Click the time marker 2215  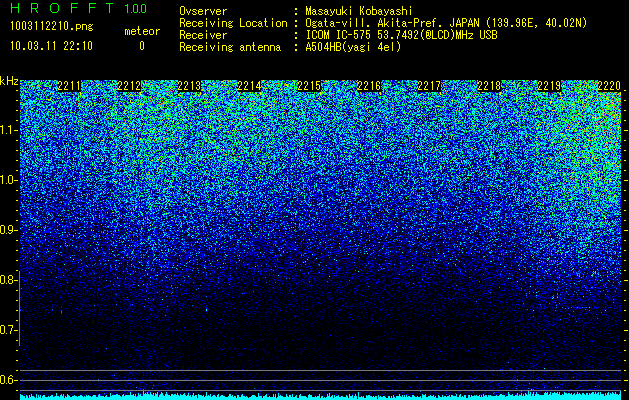[x=309, y=86]
